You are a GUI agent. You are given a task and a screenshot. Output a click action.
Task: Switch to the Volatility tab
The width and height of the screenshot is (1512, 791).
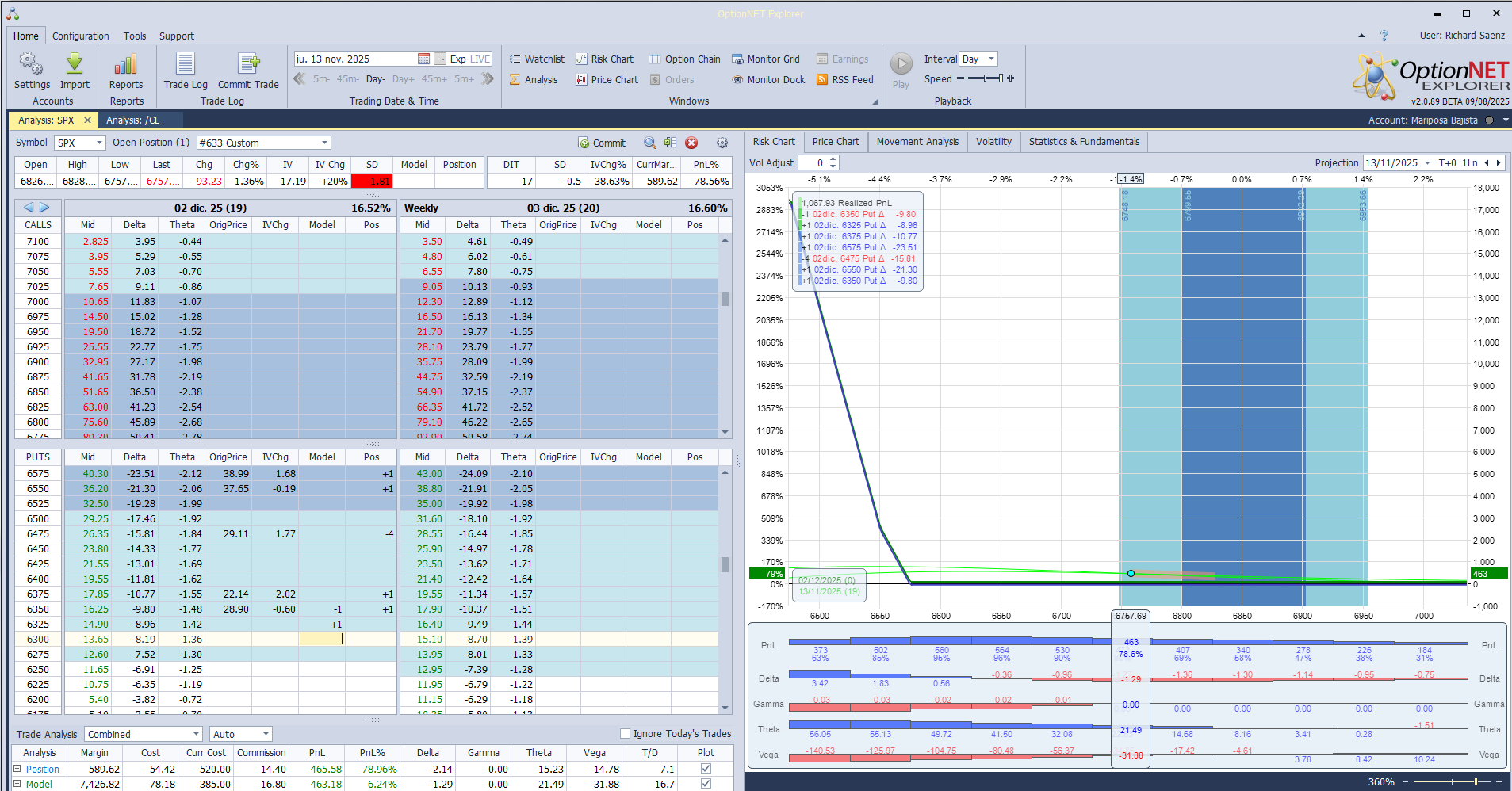(x=993, y=142)
